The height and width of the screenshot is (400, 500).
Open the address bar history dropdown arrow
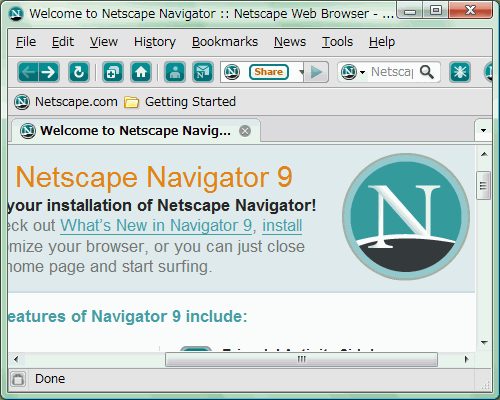tap(301, 72)
